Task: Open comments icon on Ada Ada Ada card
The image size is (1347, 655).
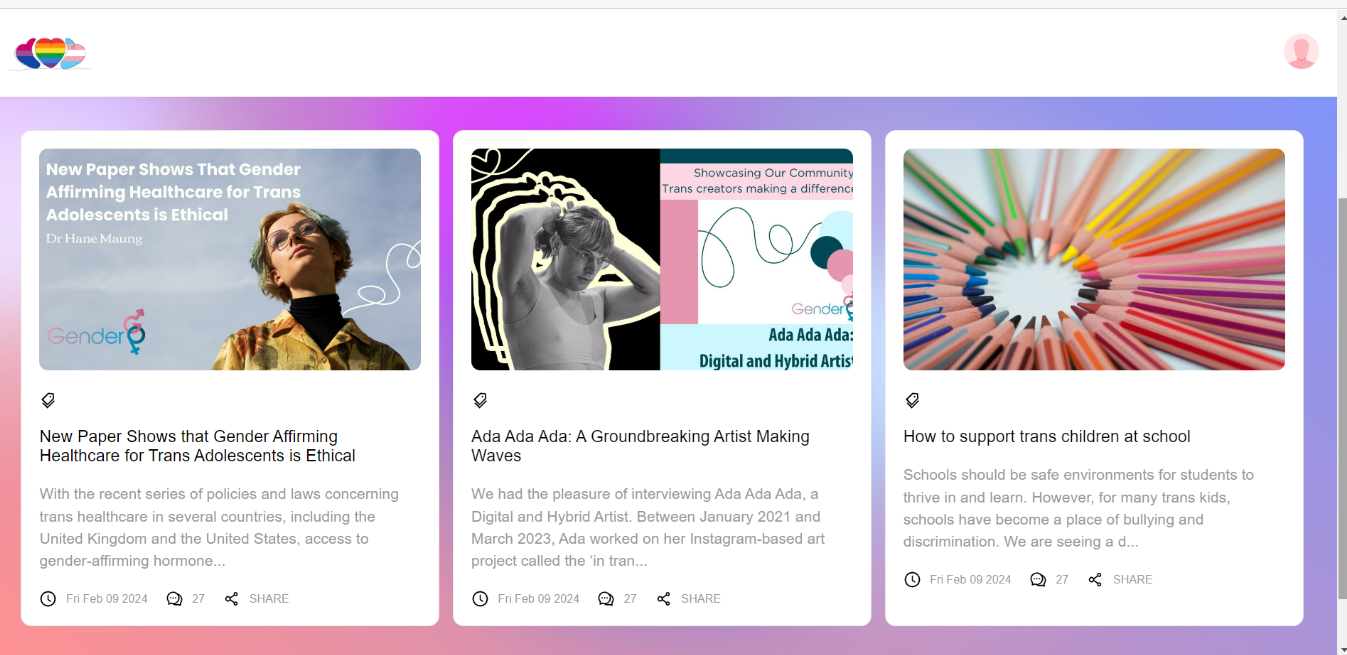Action: [x=606, y=599]
